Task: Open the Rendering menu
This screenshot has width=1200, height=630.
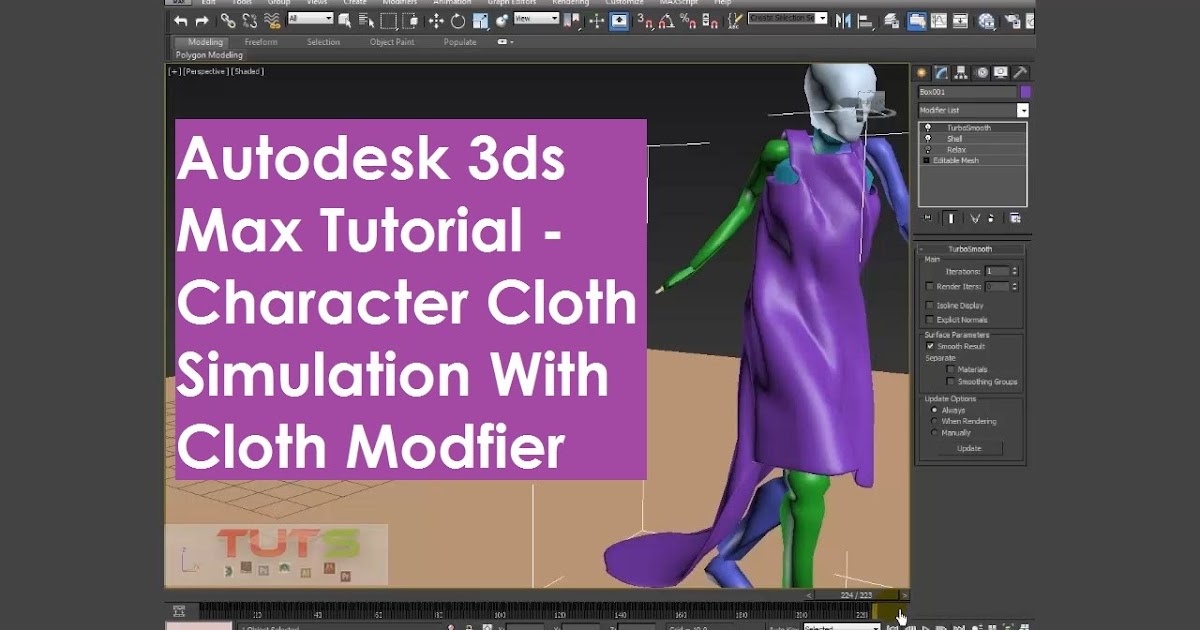Action: coord(572,3)
